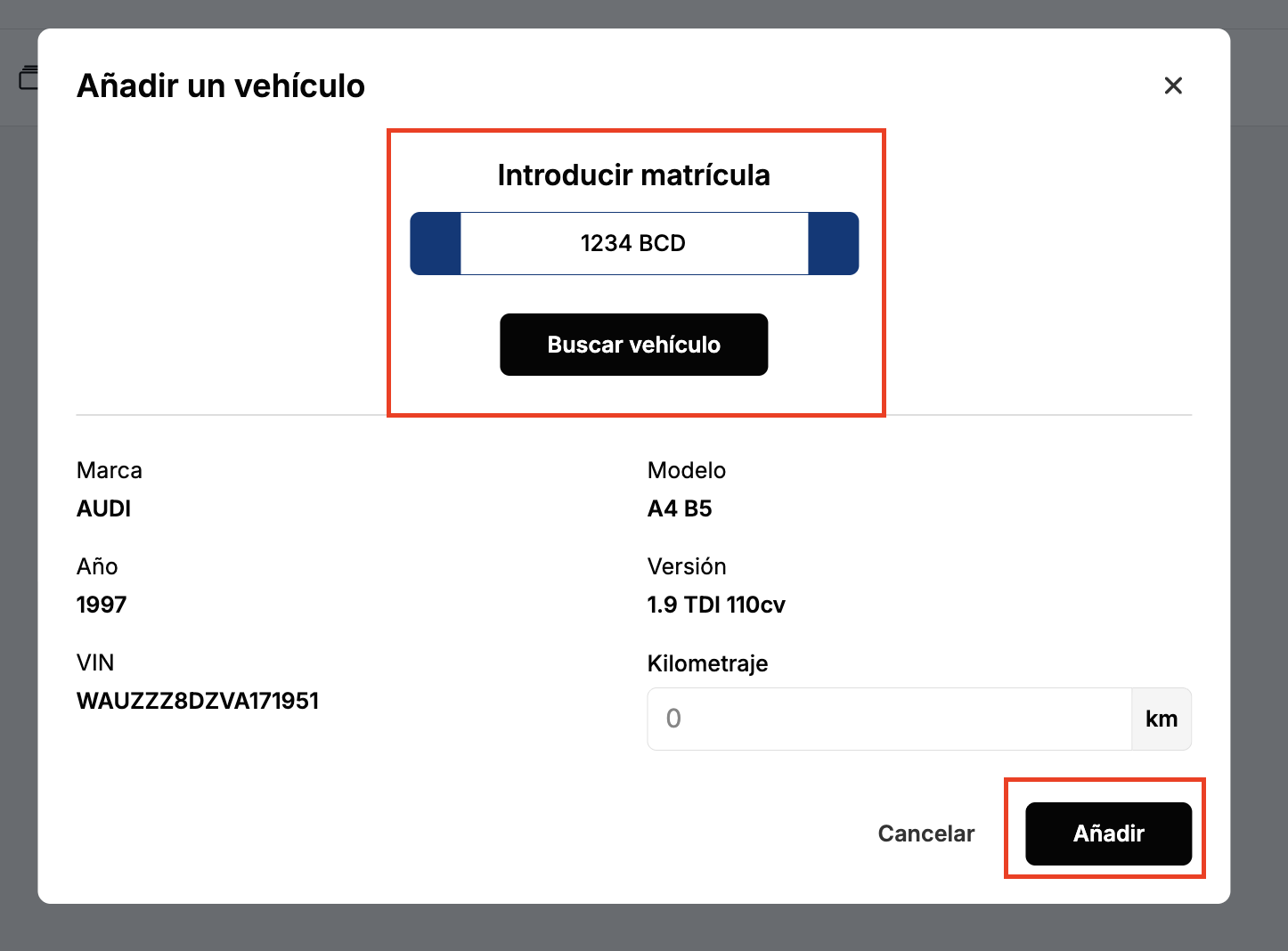
Task: Click the partially hidden icon behind the dialog
Action: click(x=29, y=77)
